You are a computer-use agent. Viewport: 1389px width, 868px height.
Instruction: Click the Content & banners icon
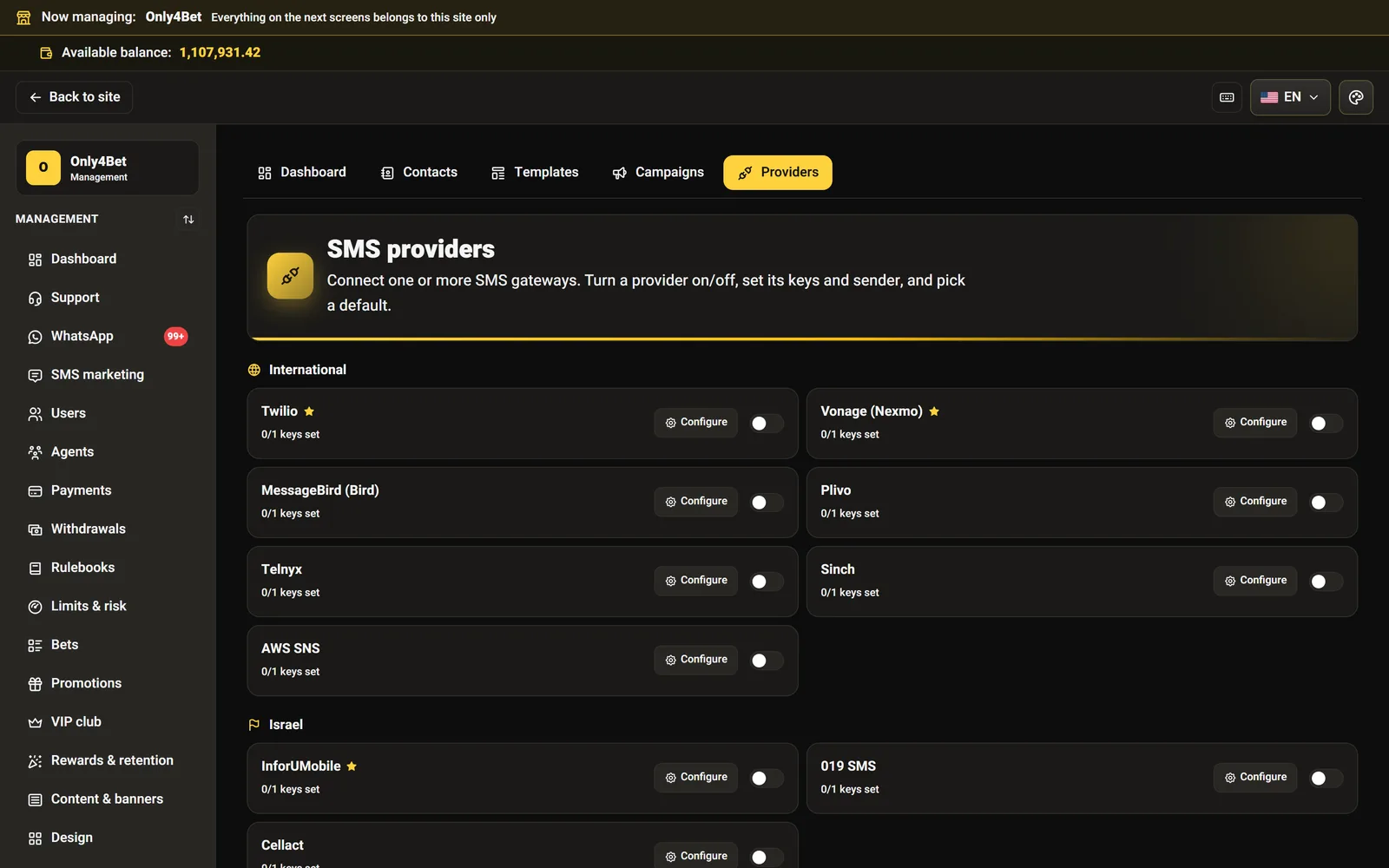[35, 799]
